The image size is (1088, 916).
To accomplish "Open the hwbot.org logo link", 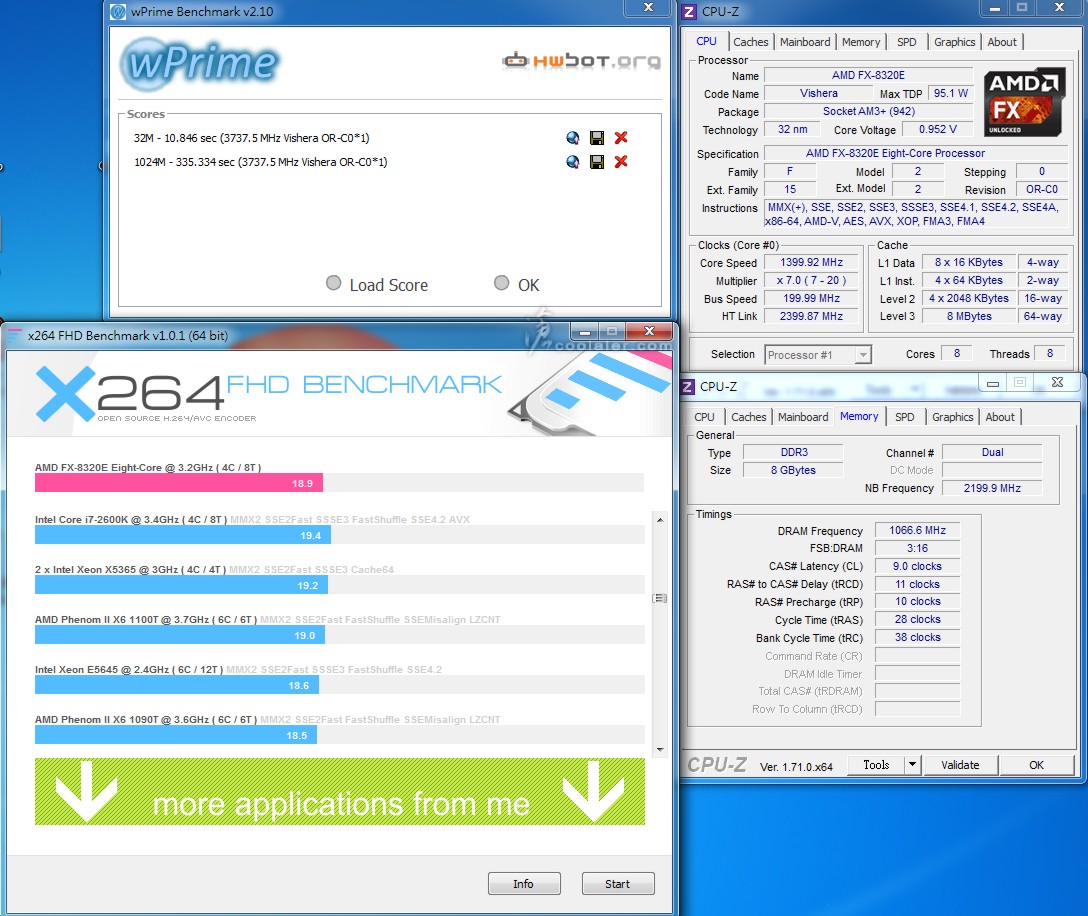I will coord(581,61).
